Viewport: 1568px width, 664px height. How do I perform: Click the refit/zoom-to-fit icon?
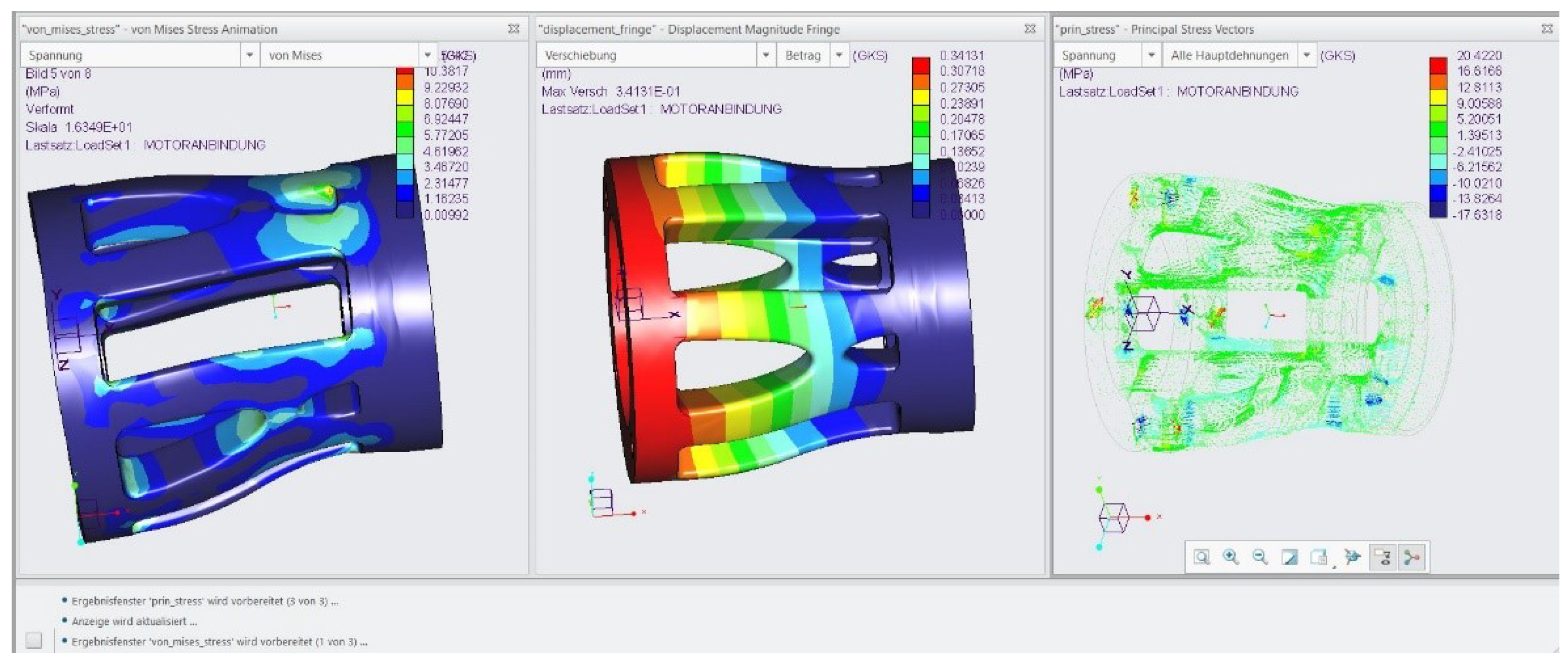(x=1201, y=557)
